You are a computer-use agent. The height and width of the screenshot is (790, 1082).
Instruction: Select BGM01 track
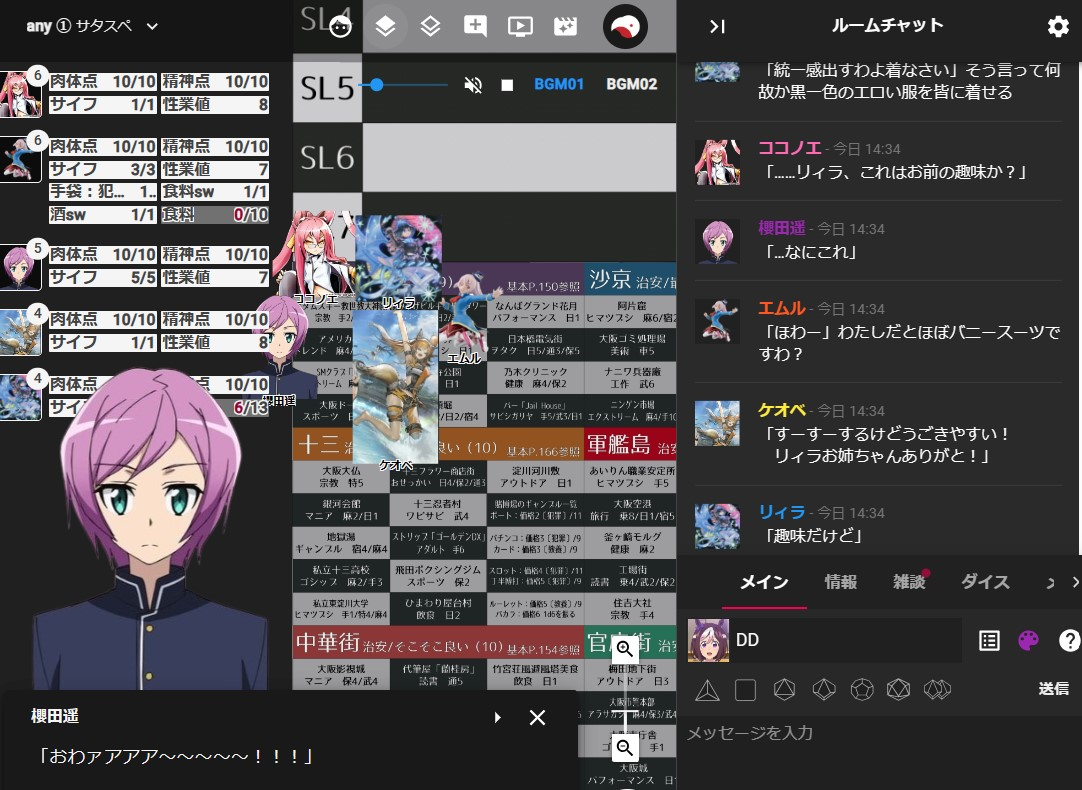click(559, 84)
